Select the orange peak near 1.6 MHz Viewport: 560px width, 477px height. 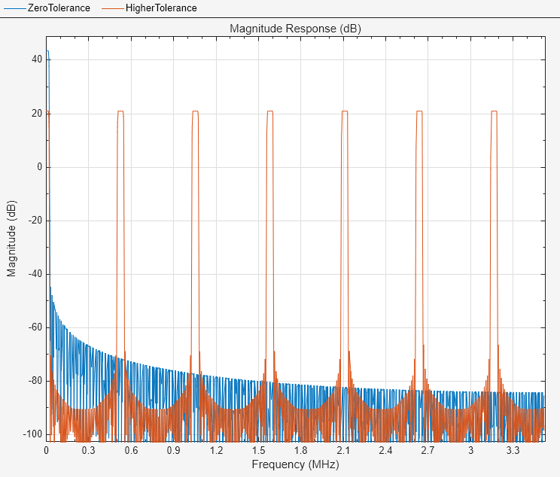click(270, 111)
